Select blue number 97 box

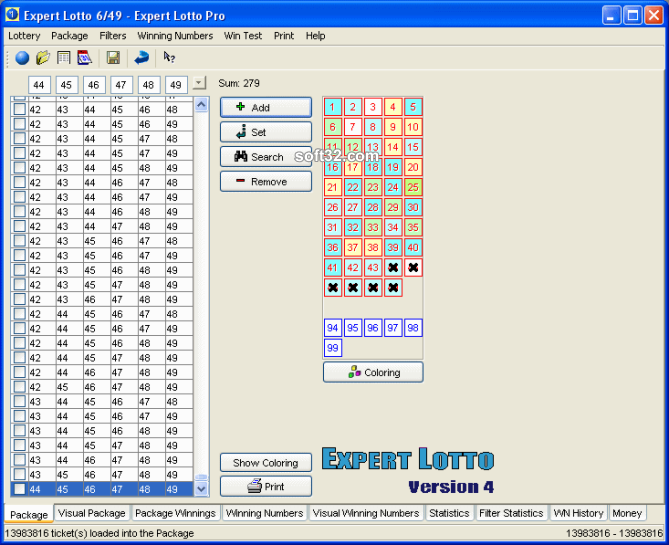393,328
